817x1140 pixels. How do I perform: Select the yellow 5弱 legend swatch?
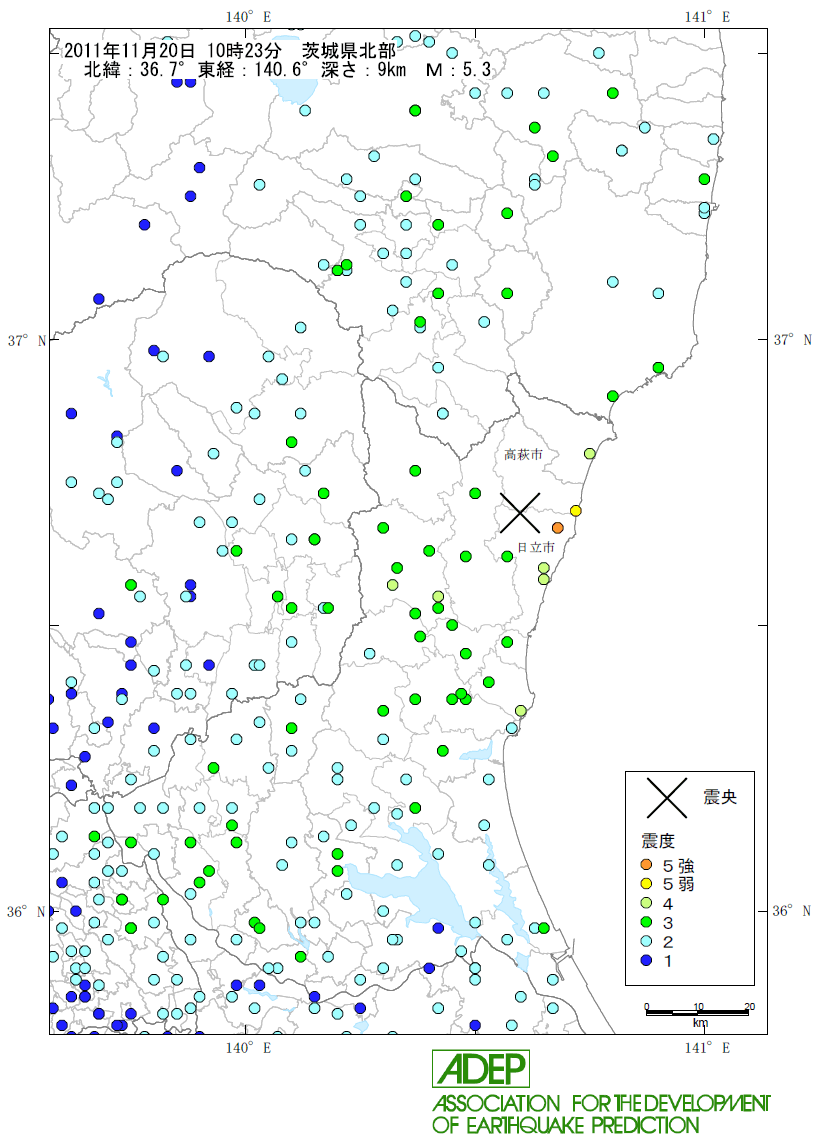click(646, 884)
